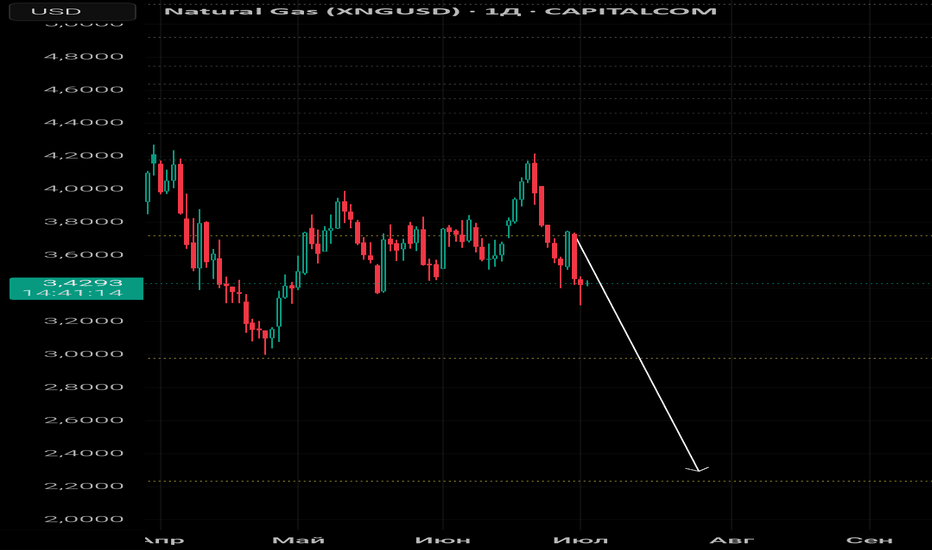This screenshot has width=932, height=550.
Task: Click the Июл label on time axis
Action: pyautogui.click(x=581, y=540)
